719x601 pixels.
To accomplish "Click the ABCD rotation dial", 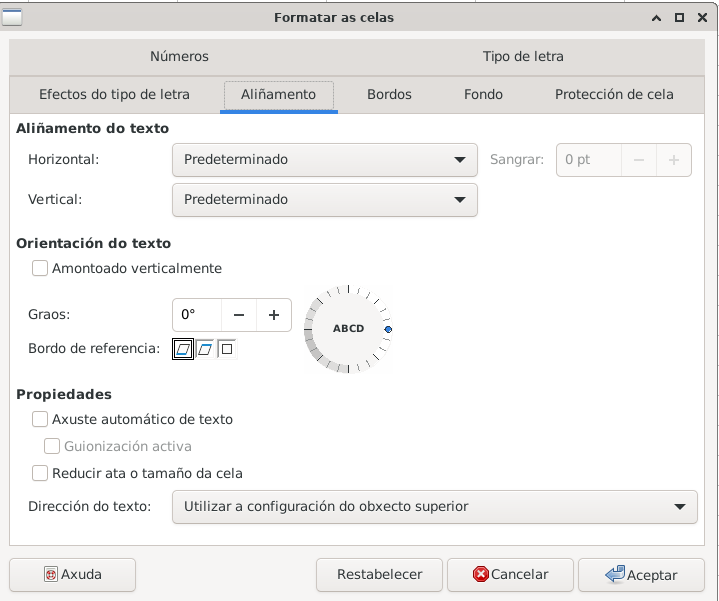I will coord(348,329).
